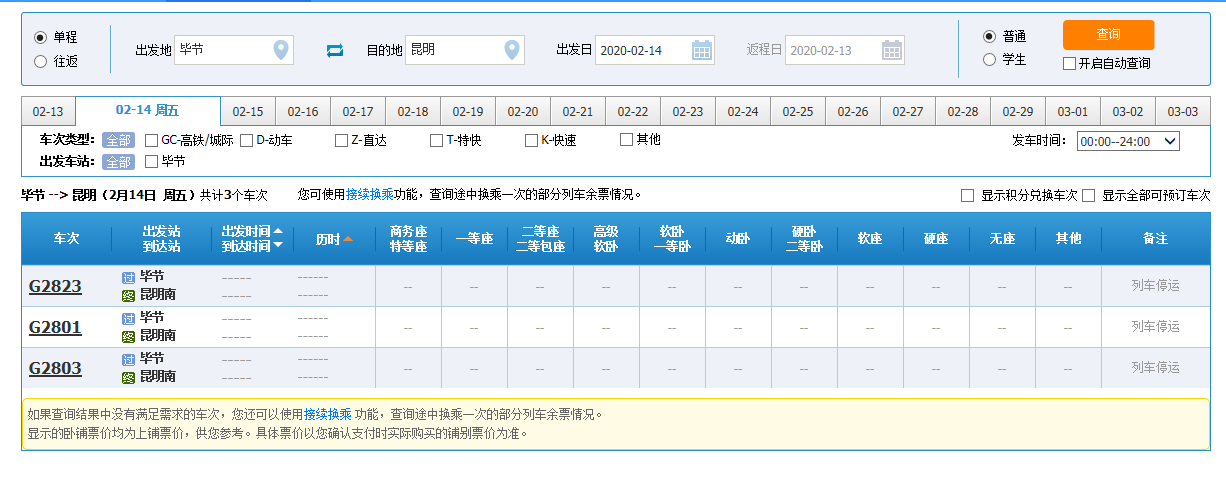Click the 过 icon in G2823 row
Image resolution: width=1226 pixels, height=503 pixels.
click(x=128, y=277)
